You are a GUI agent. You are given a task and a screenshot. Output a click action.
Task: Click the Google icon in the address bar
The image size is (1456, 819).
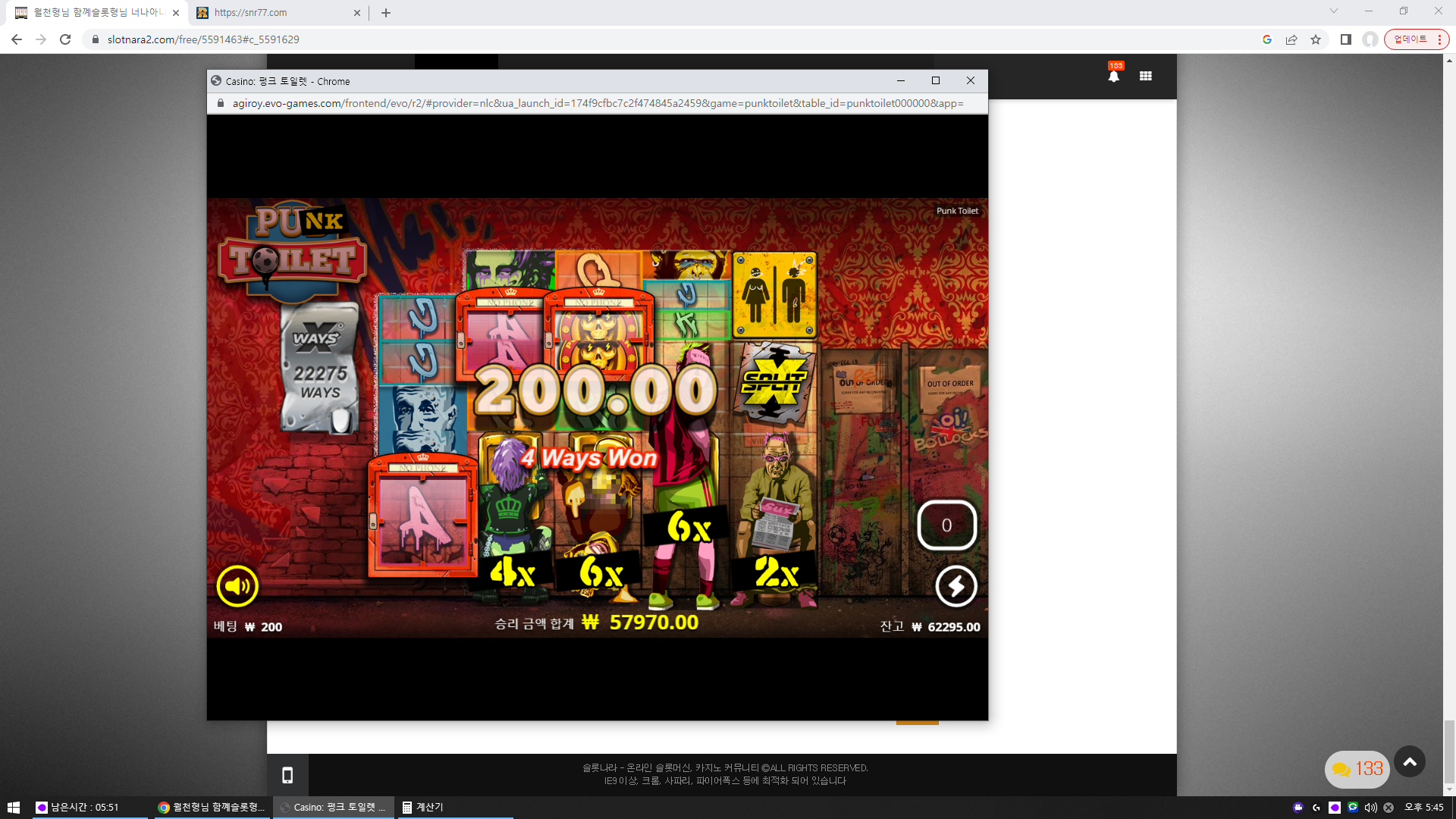[x=1267, y=39]
